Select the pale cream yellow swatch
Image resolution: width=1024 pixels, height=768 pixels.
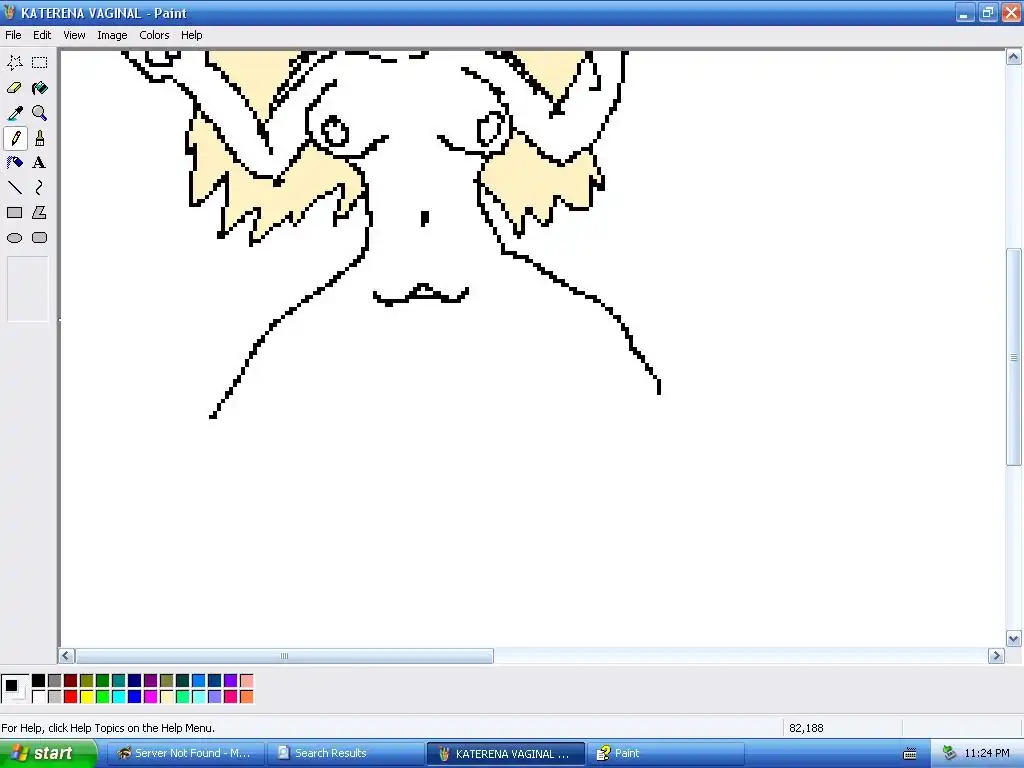click(x=167, y=696)
